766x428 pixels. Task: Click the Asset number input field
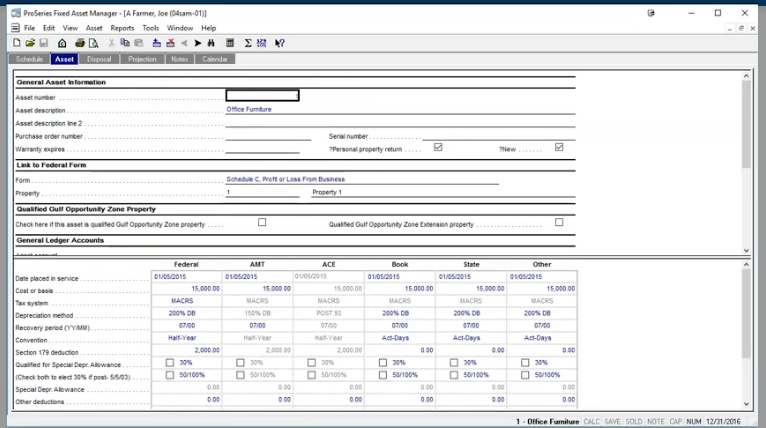[262, 96]
